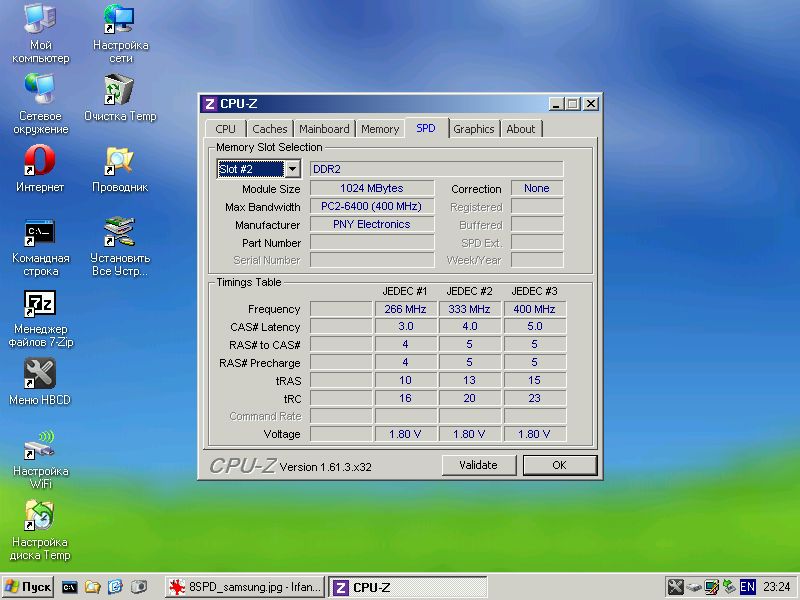Switch to the 8SPD_samsung.jpg IrfanView taskbar window
This screenshot has height=600, width=800.
point(245,587)
